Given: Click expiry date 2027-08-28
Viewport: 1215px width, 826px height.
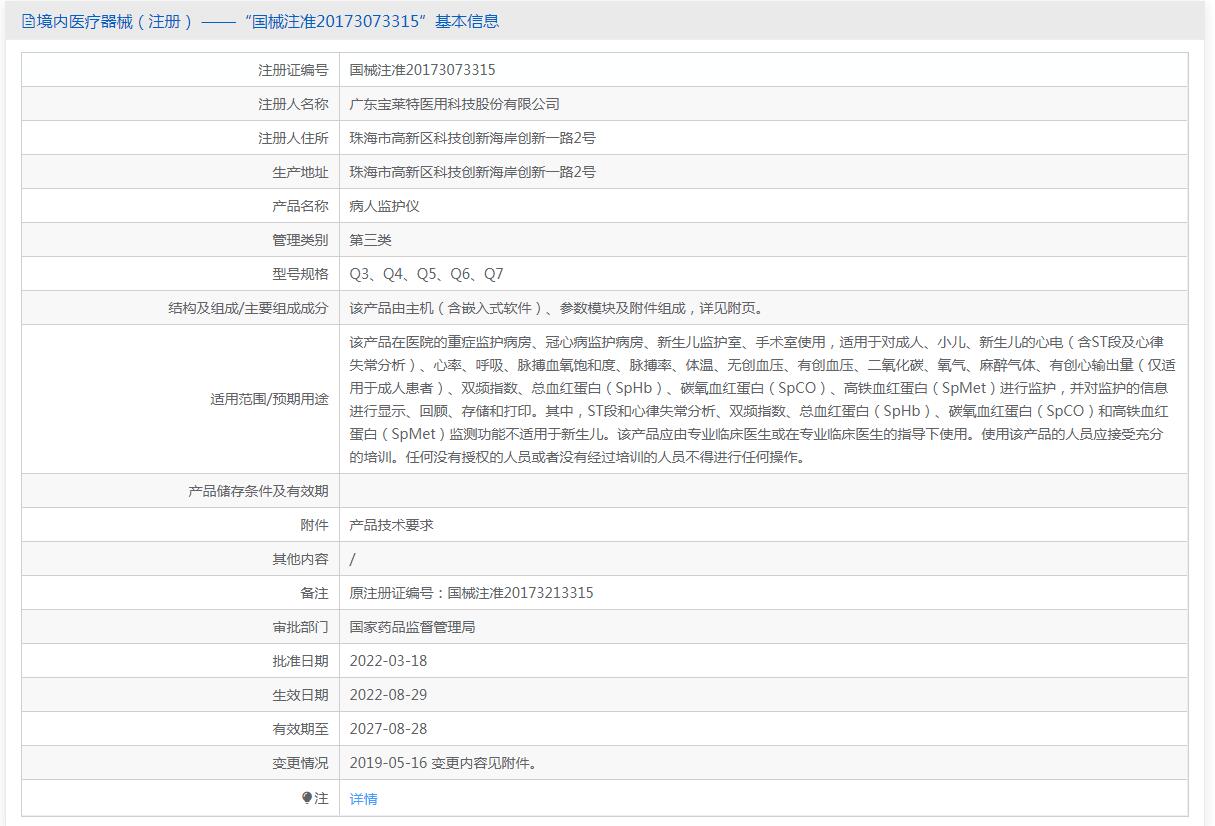Looking at the screenshot, I should coord(388,729).
